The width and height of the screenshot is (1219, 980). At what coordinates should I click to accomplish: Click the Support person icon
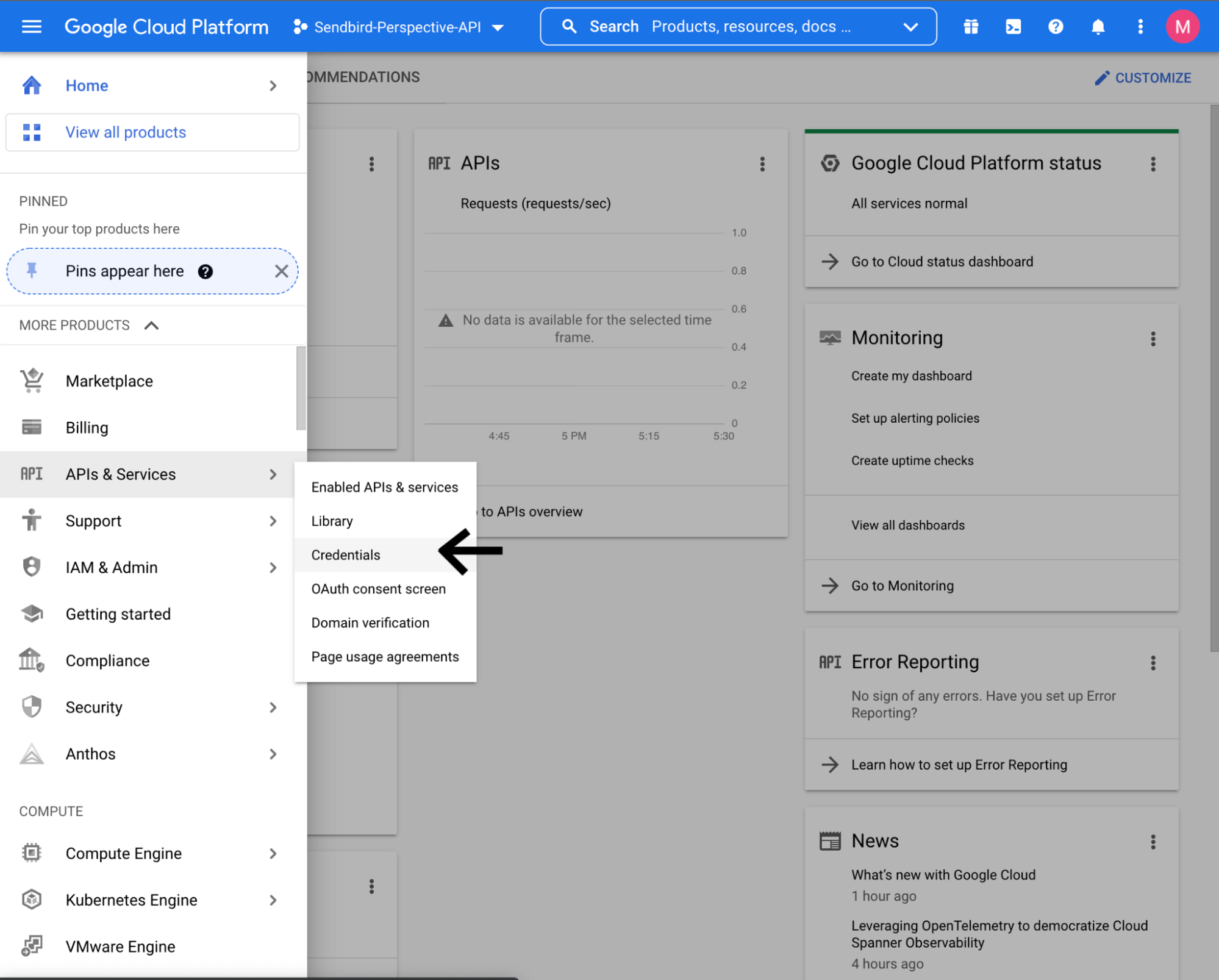point(32,521)
